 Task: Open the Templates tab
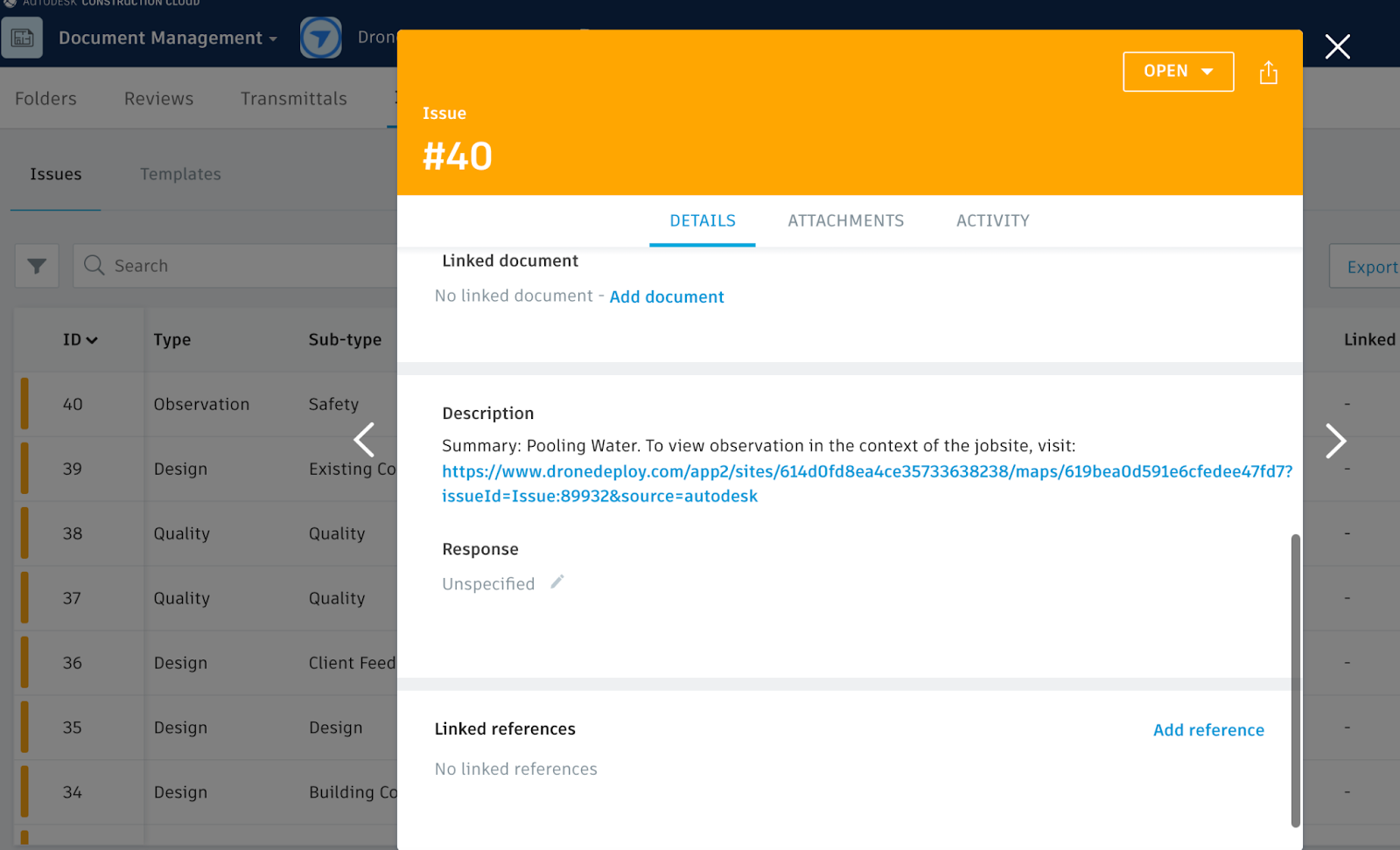coord(180,174)
